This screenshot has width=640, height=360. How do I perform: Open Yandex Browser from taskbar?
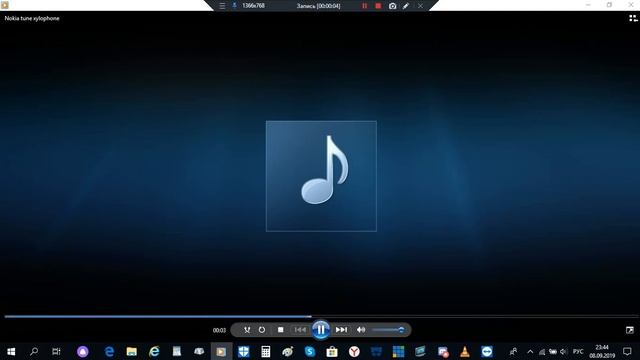(354, 351)
